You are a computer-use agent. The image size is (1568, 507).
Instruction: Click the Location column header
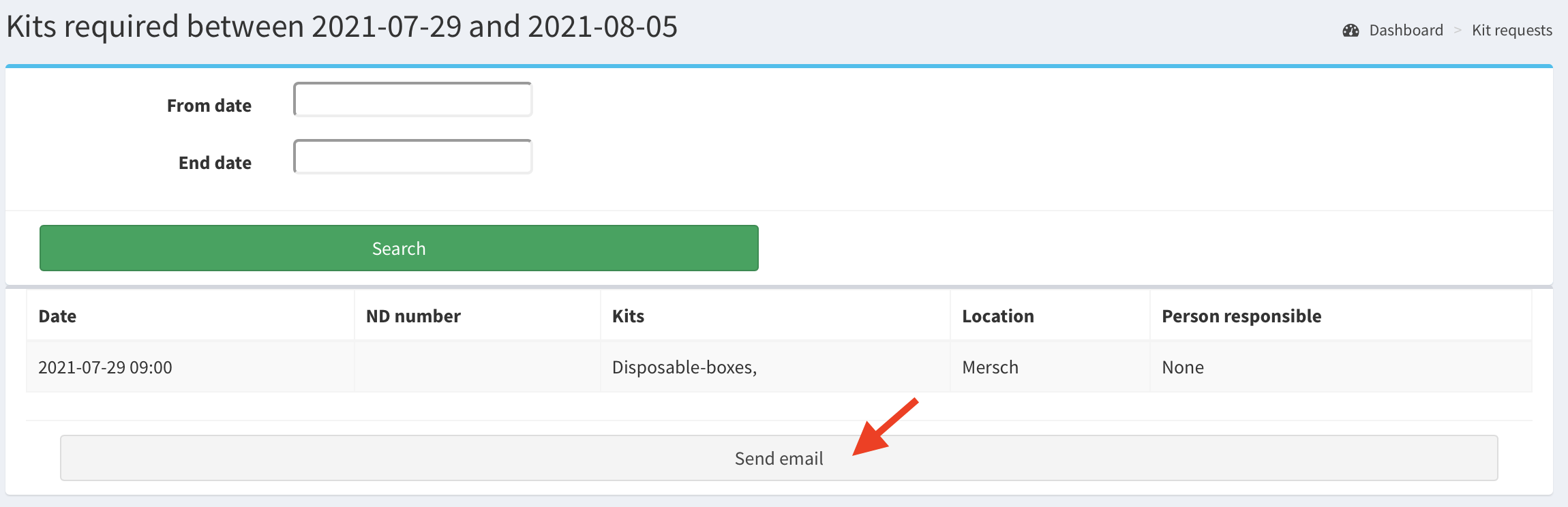(x=997, y=316)
